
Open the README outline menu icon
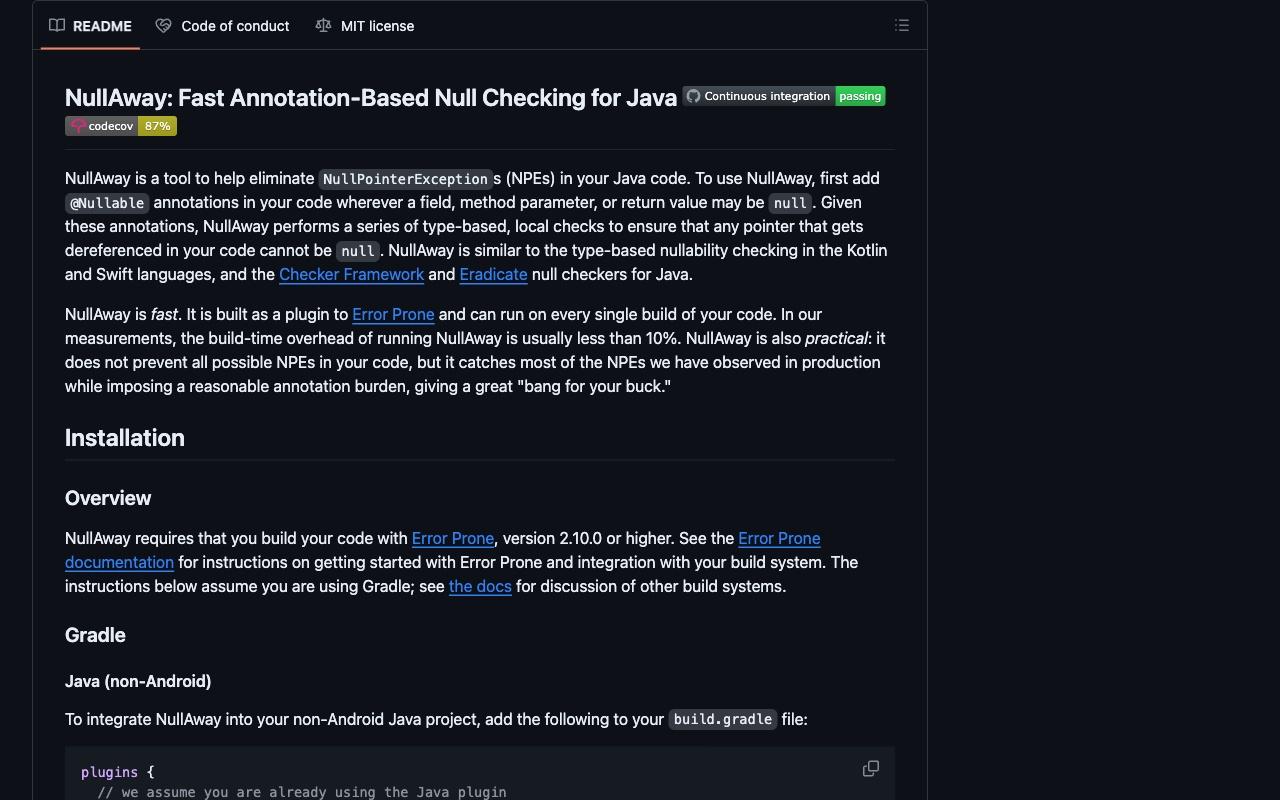(x=902, y=26)
